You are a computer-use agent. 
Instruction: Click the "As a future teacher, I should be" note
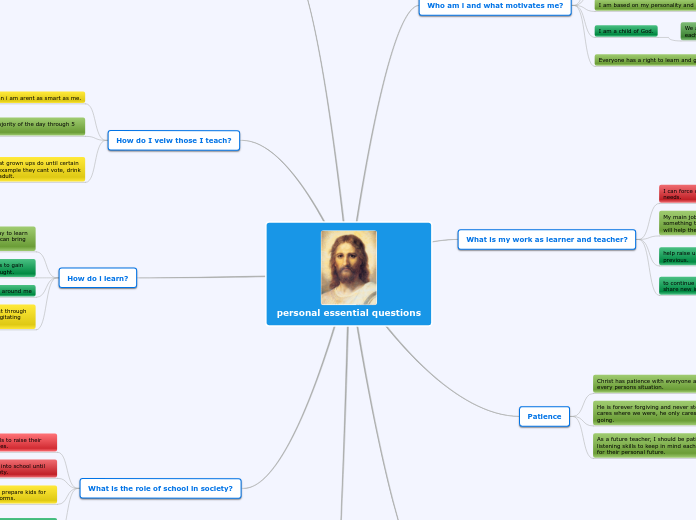click(645, 445)
